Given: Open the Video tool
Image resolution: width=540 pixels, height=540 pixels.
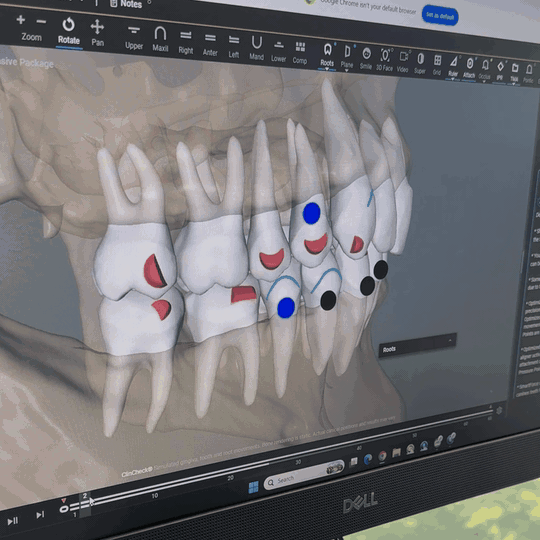Looking at the screenshot, I should pyautogui.click(x=403, y=62).
